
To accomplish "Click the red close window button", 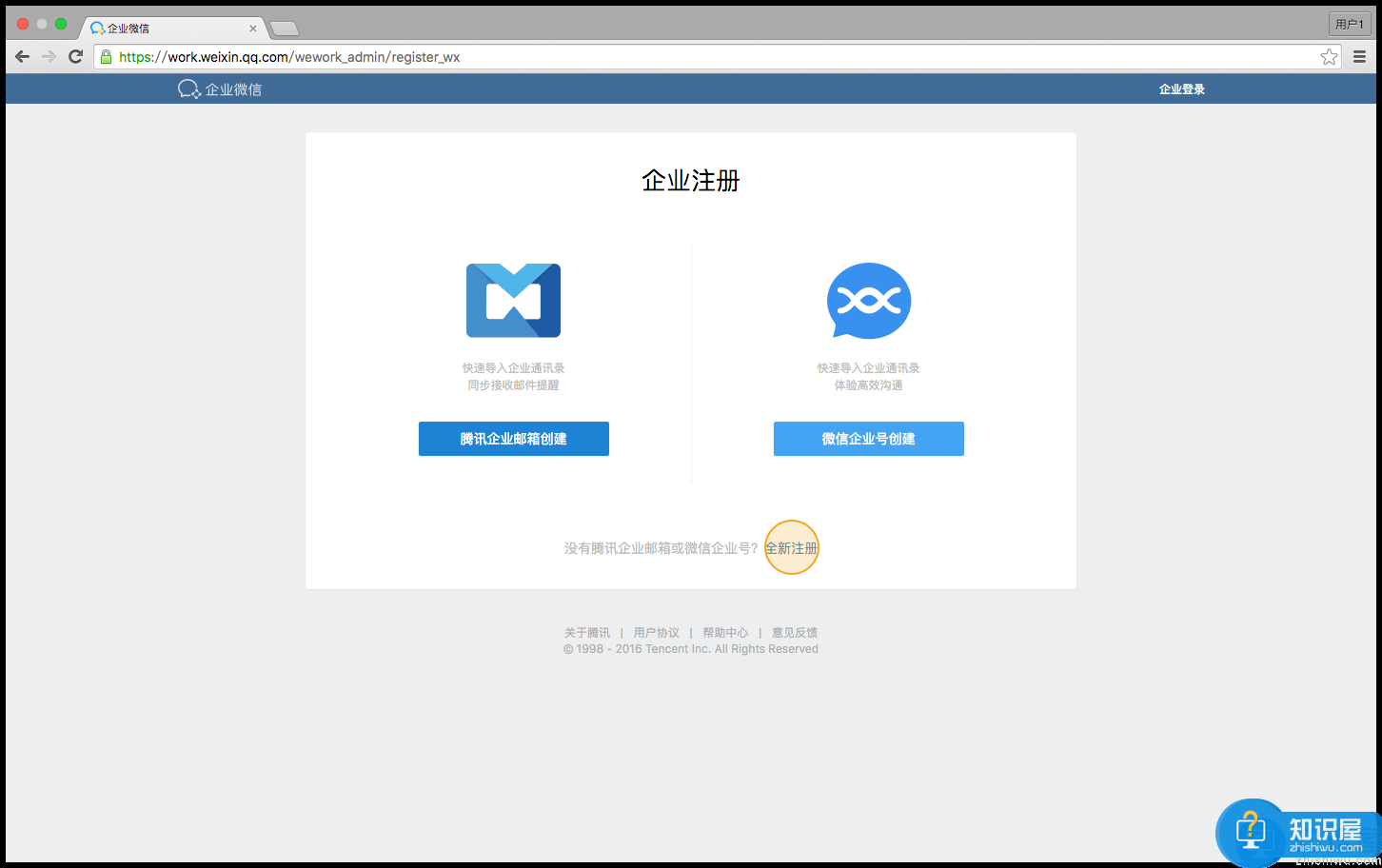I will (x=23, y=24).
